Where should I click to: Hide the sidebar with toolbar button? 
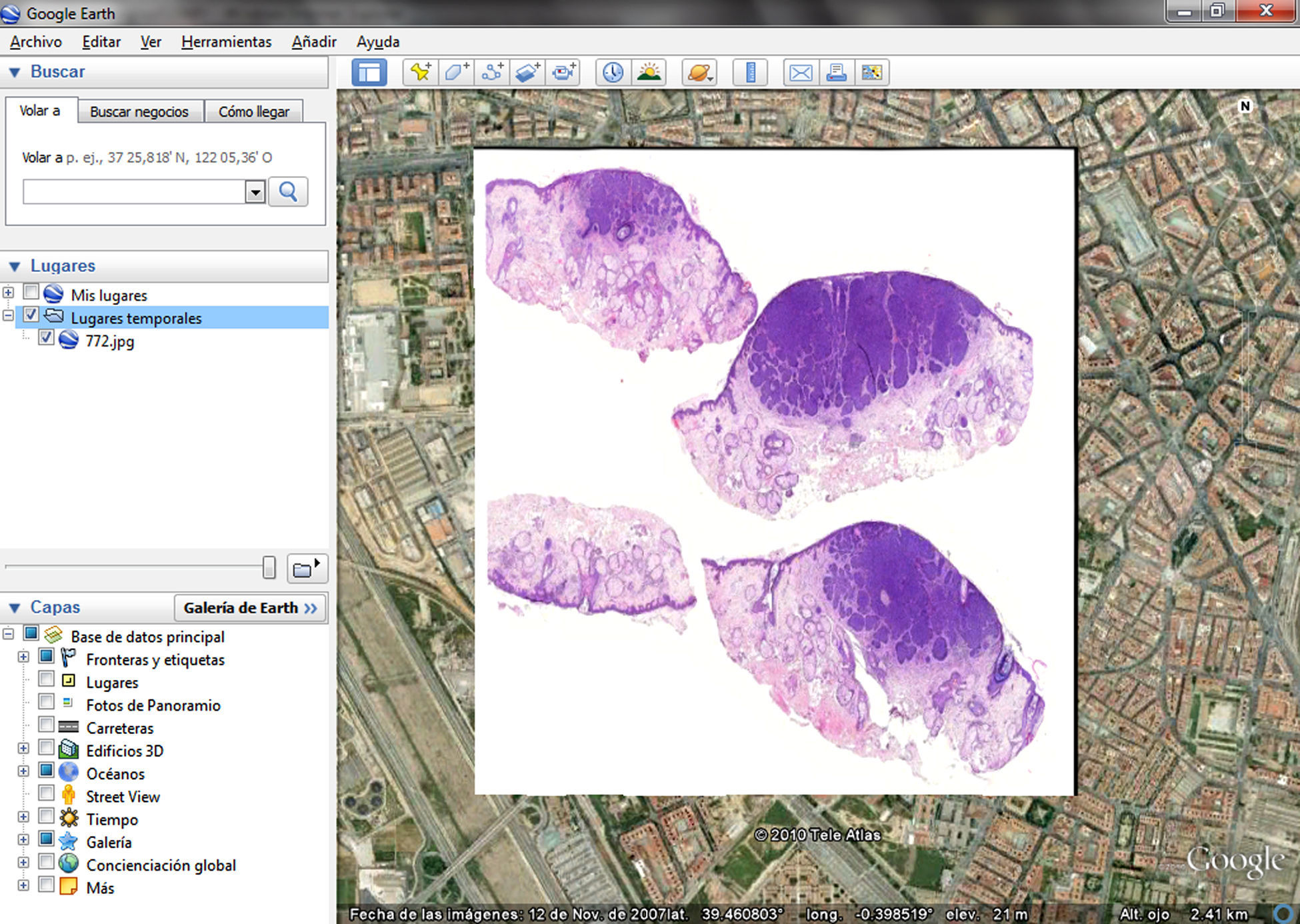369,72
